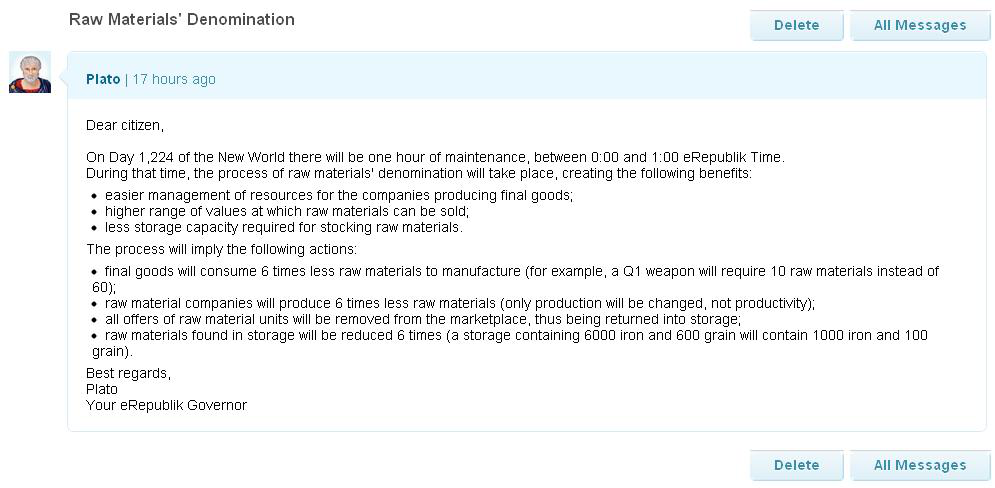The image size is (995, 488).
Task: Click the "17 hours ago" timestamp
Action: click(174, 79)
